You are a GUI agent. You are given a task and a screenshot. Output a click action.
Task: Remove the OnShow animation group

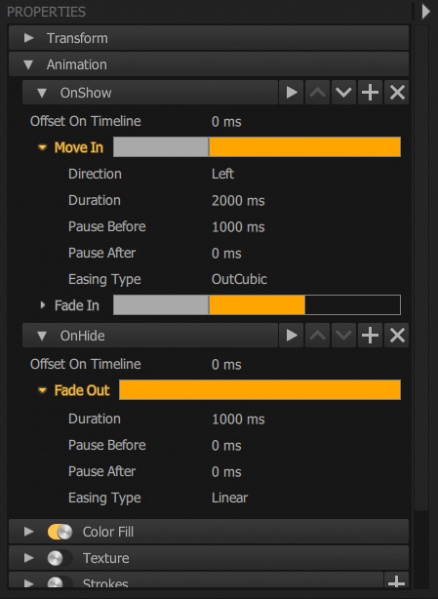coord(397,92)
